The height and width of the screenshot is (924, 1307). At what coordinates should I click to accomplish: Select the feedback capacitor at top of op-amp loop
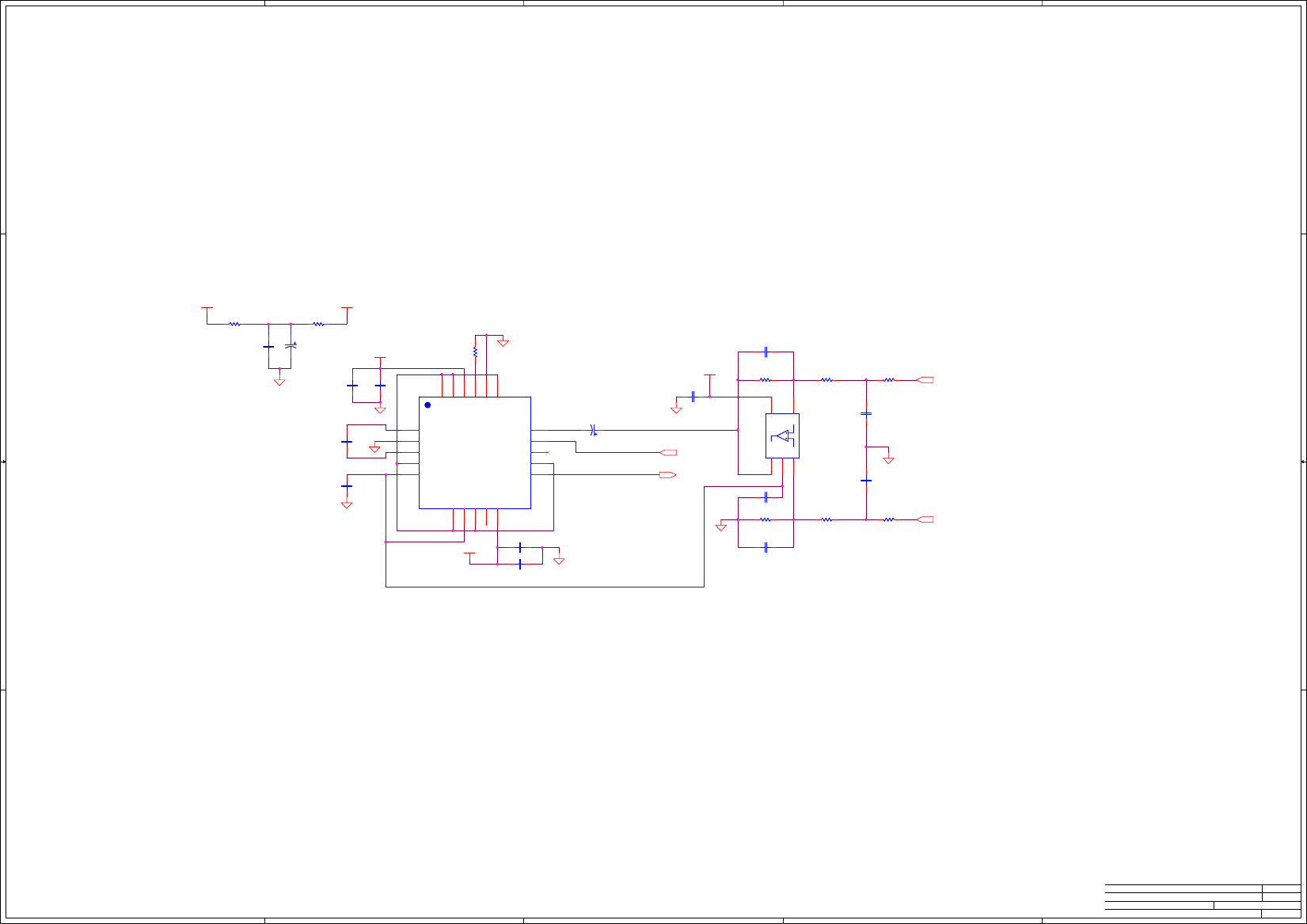pos(766,352)
